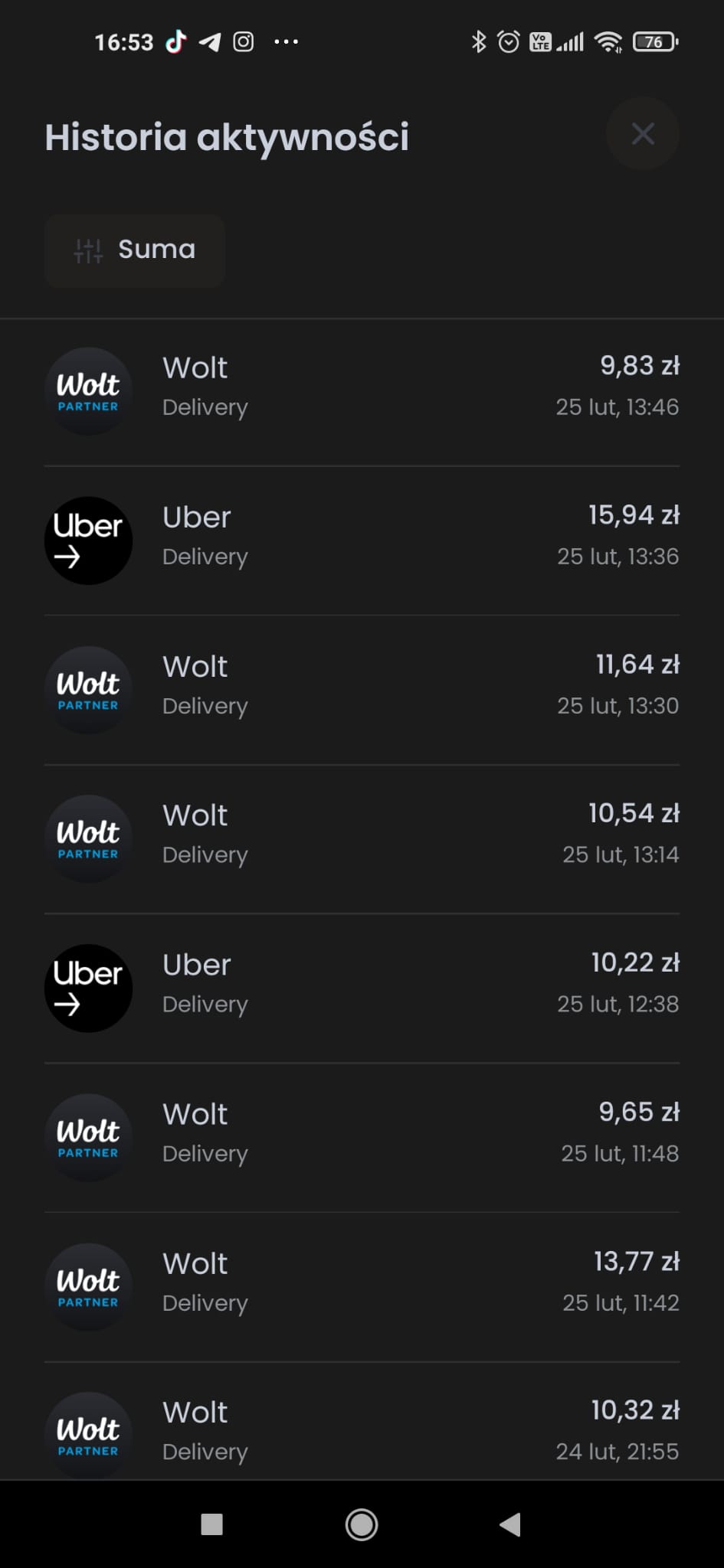Open Uber delivery from 25 lut, 13:36
The height and width of the screenshot is (1568, 724).
362,541
